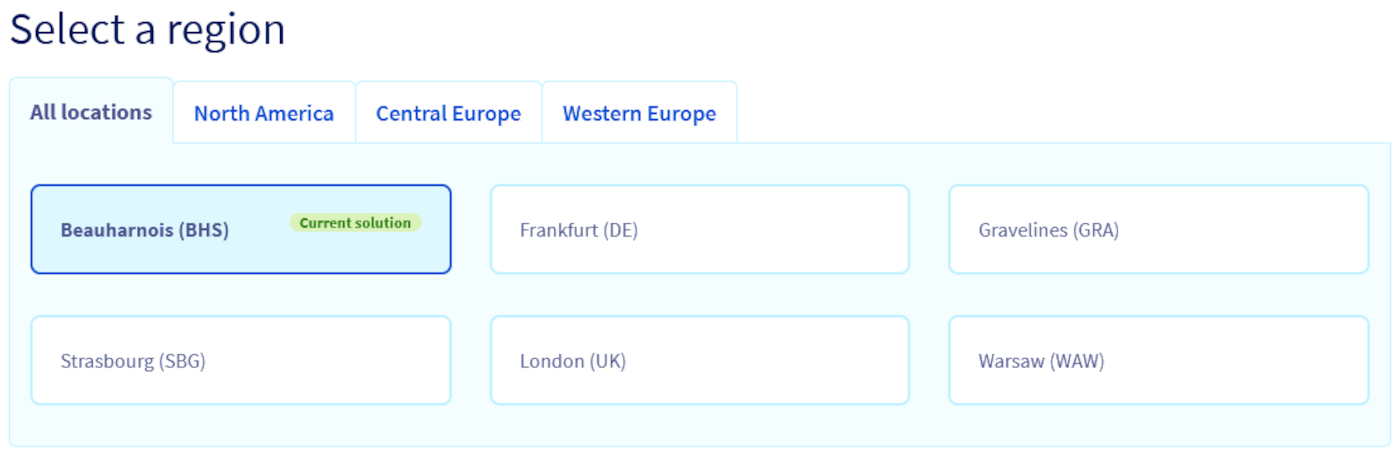Viewport: 1400px width, 461px height.
Task: Select Frankfurt (DE) as region
Action: [x=700, y=229]
